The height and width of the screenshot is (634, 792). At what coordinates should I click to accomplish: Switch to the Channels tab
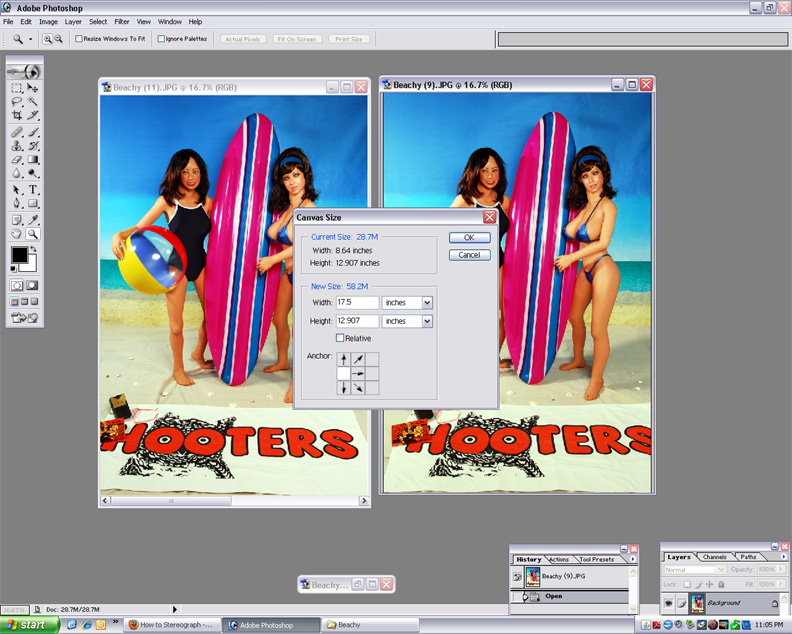coord(714,557)
